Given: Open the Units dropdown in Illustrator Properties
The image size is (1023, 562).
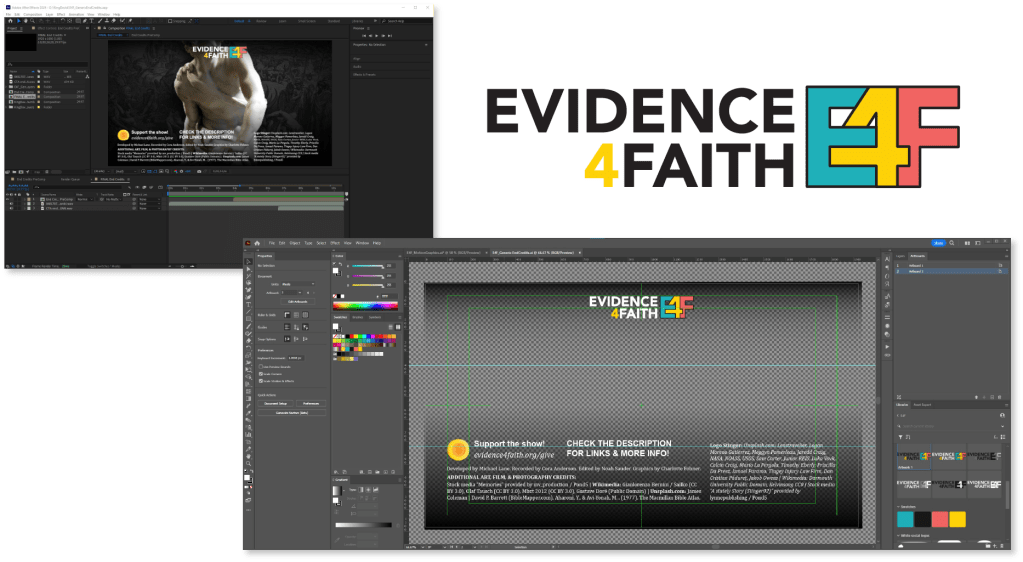Looking at the screenshot, I should pos(298,284).
